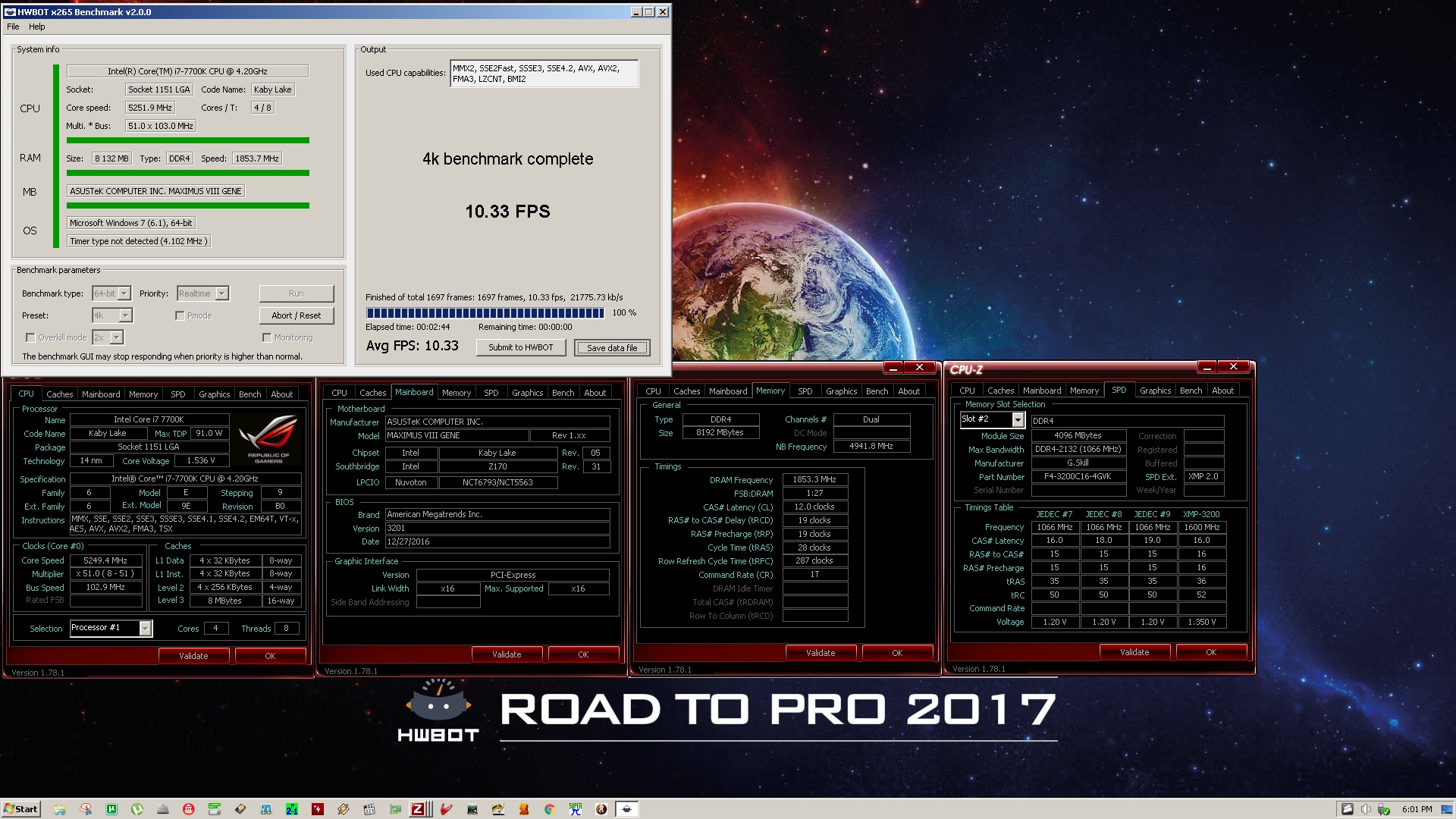Open the Windows Start button
The width and height of the screenshot is (1456, 819).
click(x=21, y=809)
